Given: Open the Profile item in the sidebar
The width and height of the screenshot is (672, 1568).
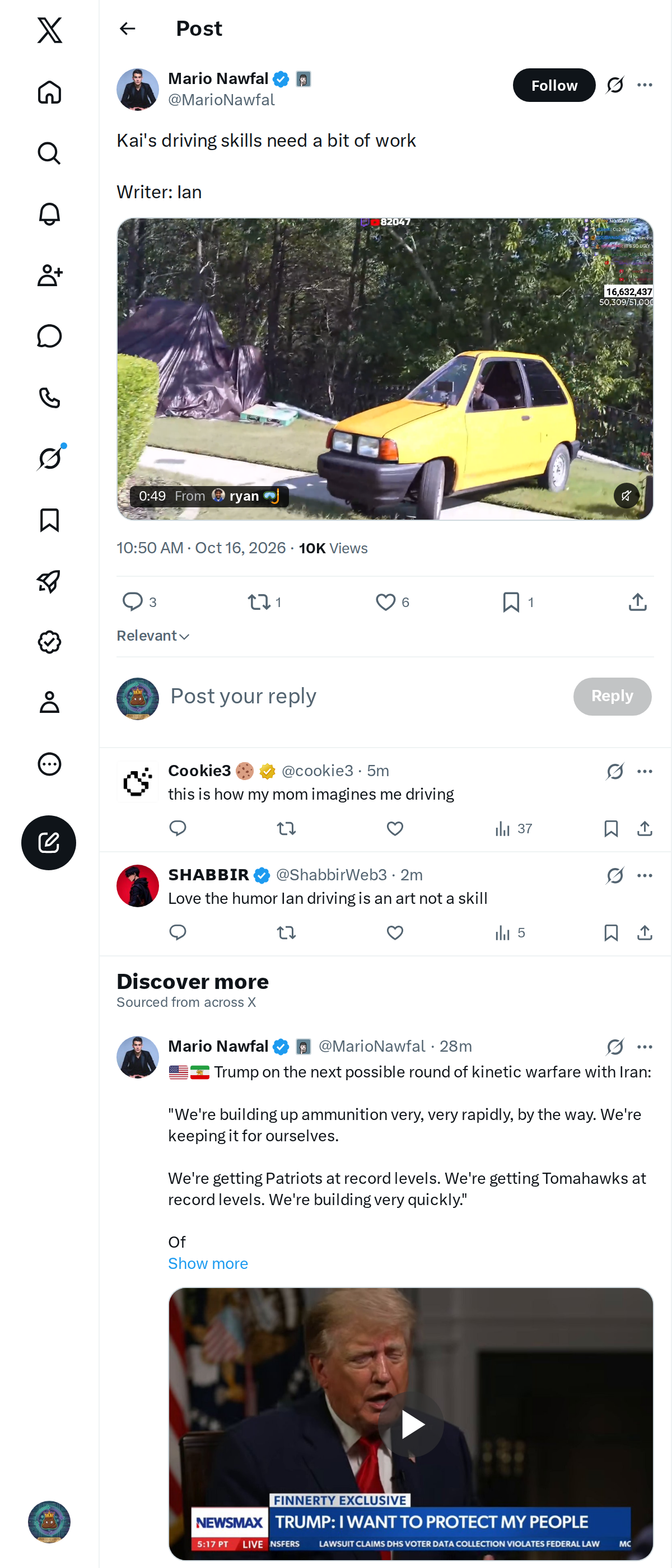Looking at the screenshot, I should (x=49, y=702).
